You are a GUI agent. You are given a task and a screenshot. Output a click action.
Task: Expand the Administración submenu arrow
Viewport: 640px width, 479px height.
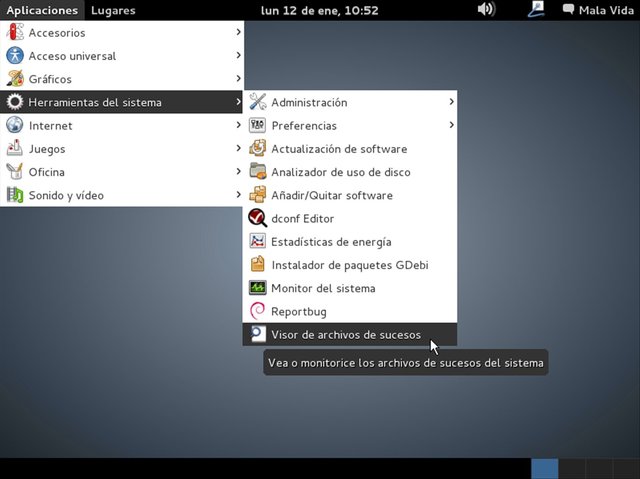[x=451, y=102]
